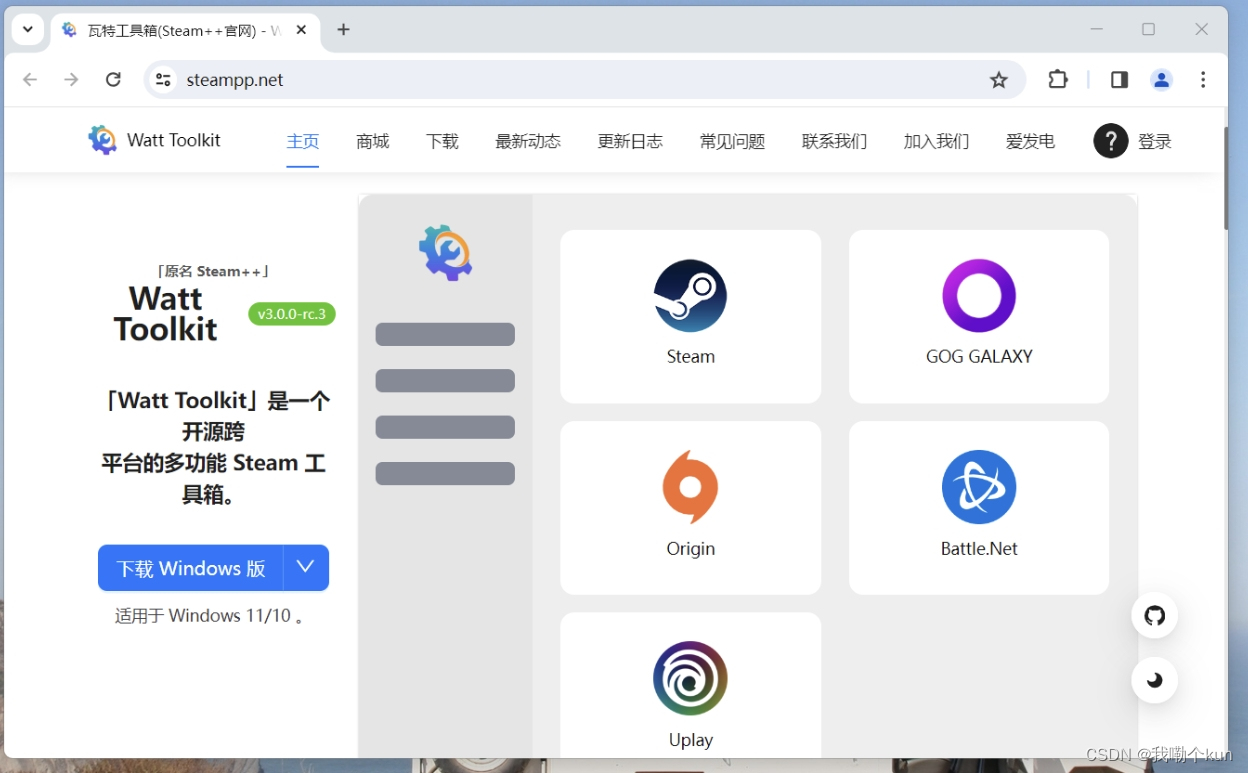Image resolution: width=1248 pixels, height=773 pixels.
Task: Click the Watt Toolkit logo in header
Action: coord(102,140)
